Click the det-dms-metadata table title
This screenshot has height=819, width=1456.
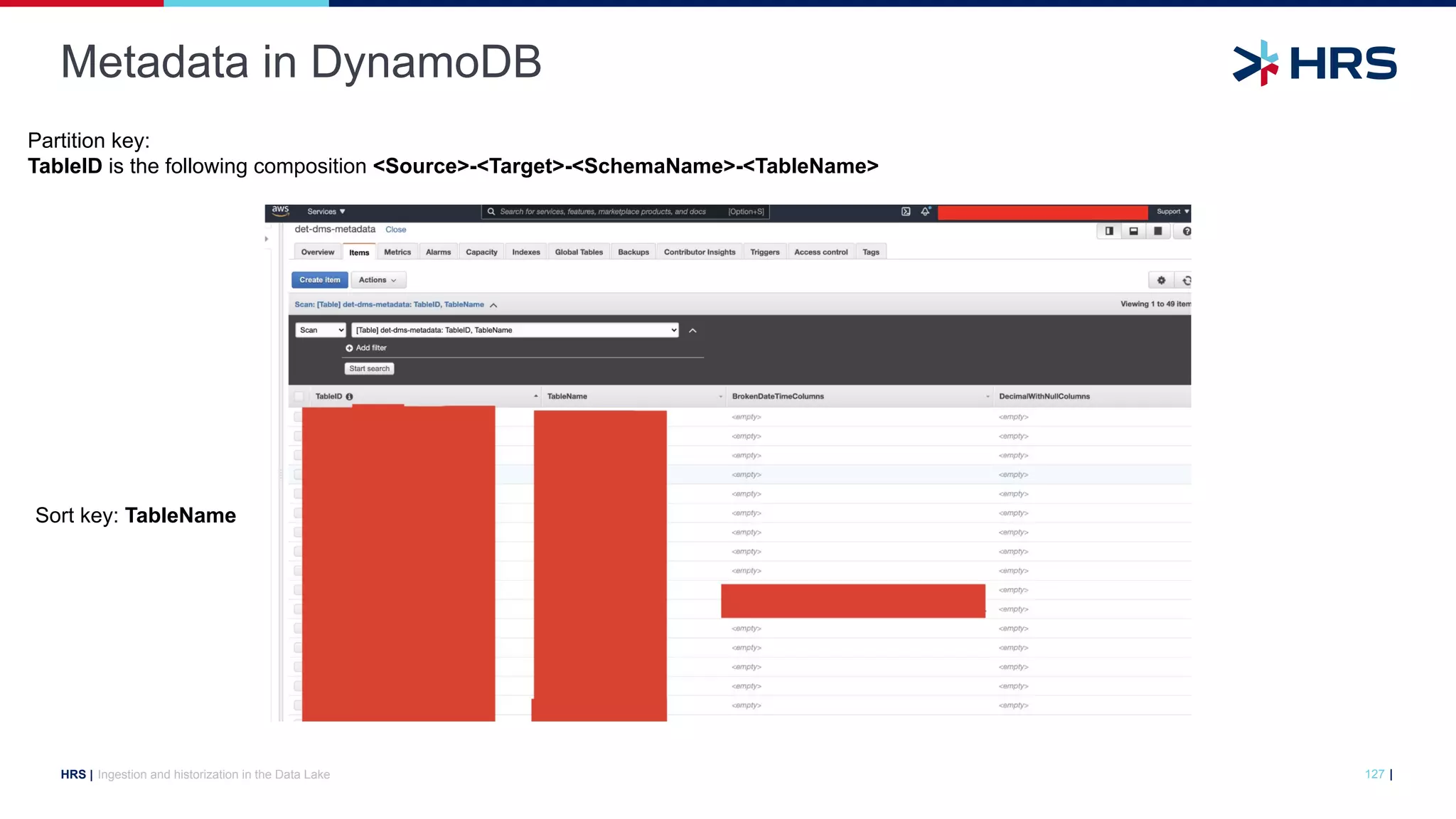[335, 230]
